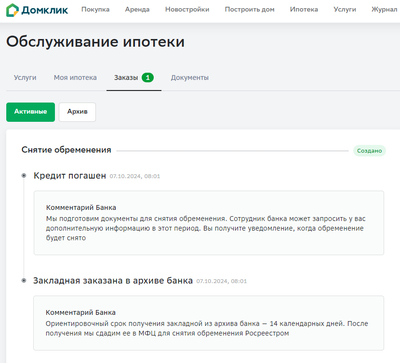Go to the Новостройки section
The height and width of the screenshot is (363, 400).
coord(187,10)
